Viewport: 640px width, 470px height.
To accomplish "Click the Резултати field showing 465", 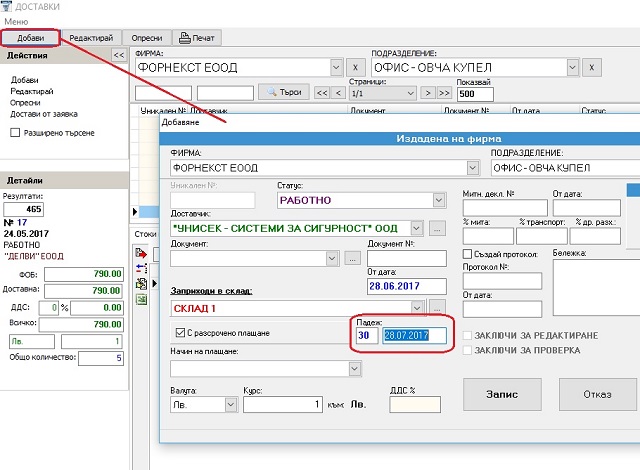I will click(x=23, y=209).
